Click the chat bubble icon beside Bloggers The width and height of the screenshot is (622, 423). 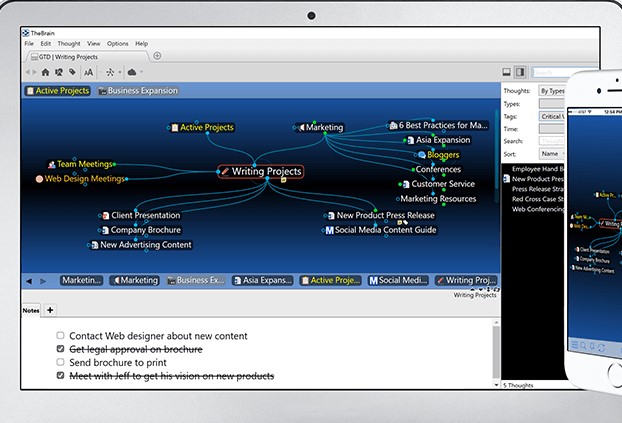tap(422, 155)
